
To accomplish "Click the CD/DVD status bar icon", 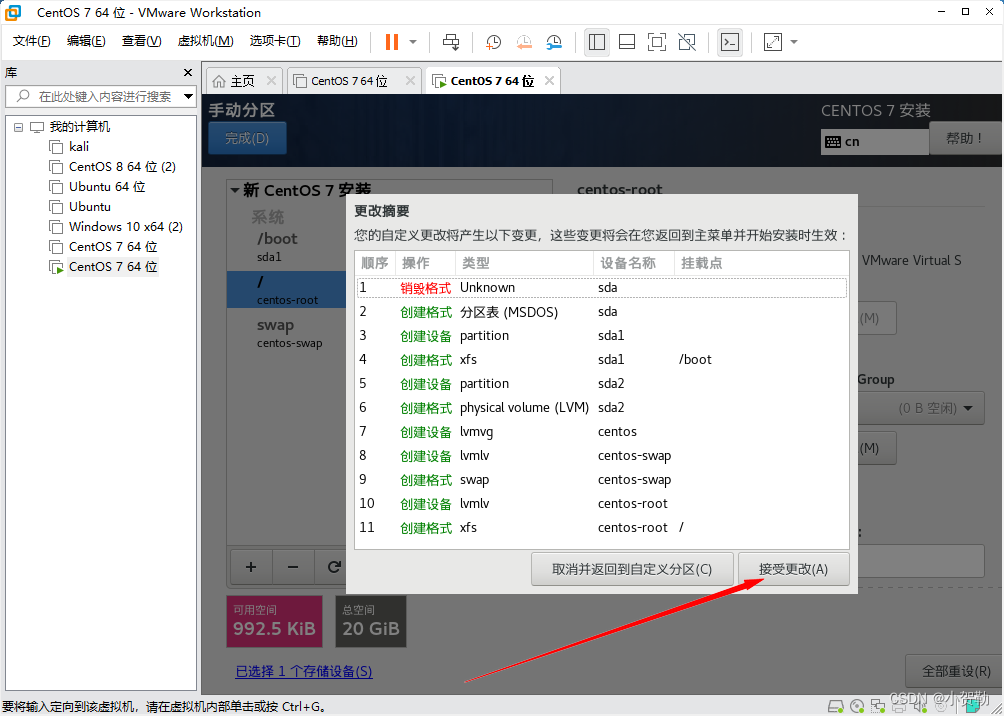I will [857, 706].
